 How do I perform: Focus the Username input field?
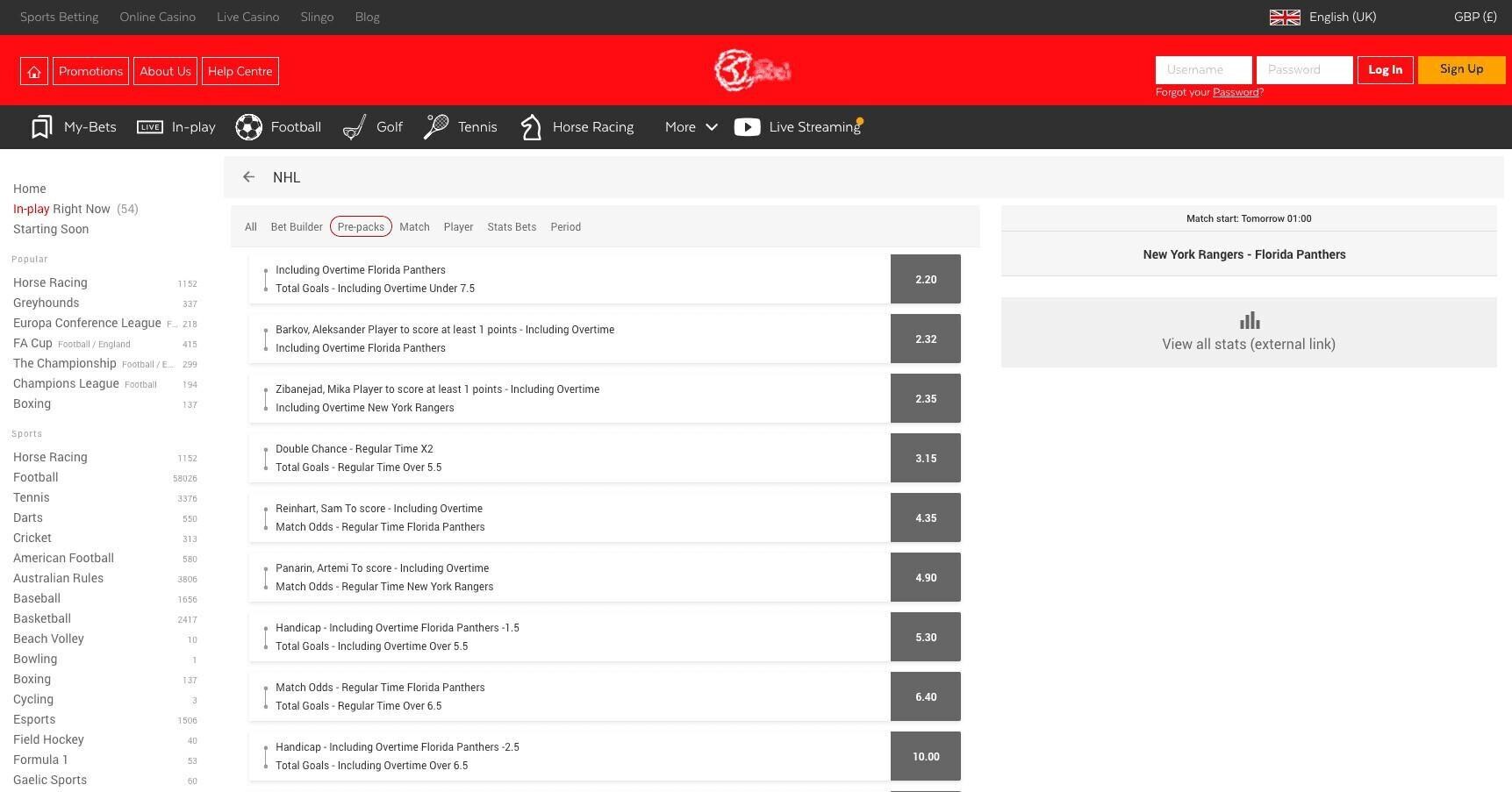coord(1203,70)
